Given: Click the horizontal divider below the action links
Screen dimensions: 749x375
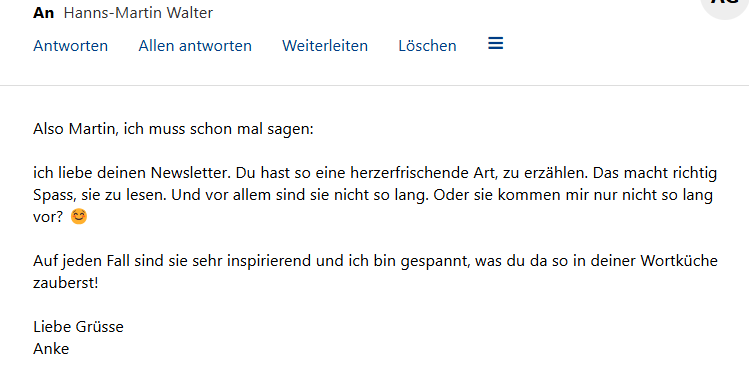Looking at the screenshot, I should (374, 86).
